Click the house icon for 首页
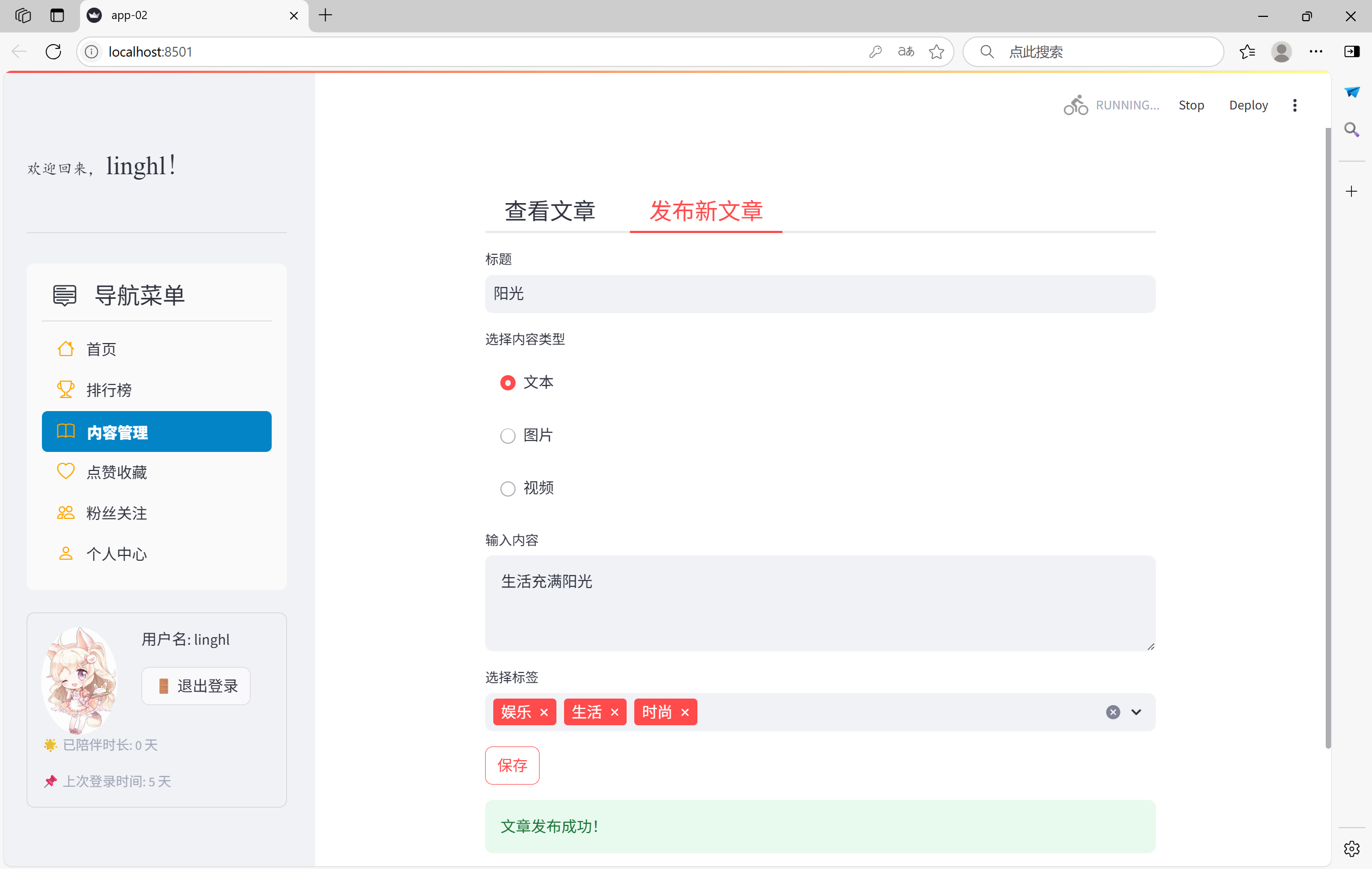This screenshot has width=1372, height=869. [x=65, y=348]
